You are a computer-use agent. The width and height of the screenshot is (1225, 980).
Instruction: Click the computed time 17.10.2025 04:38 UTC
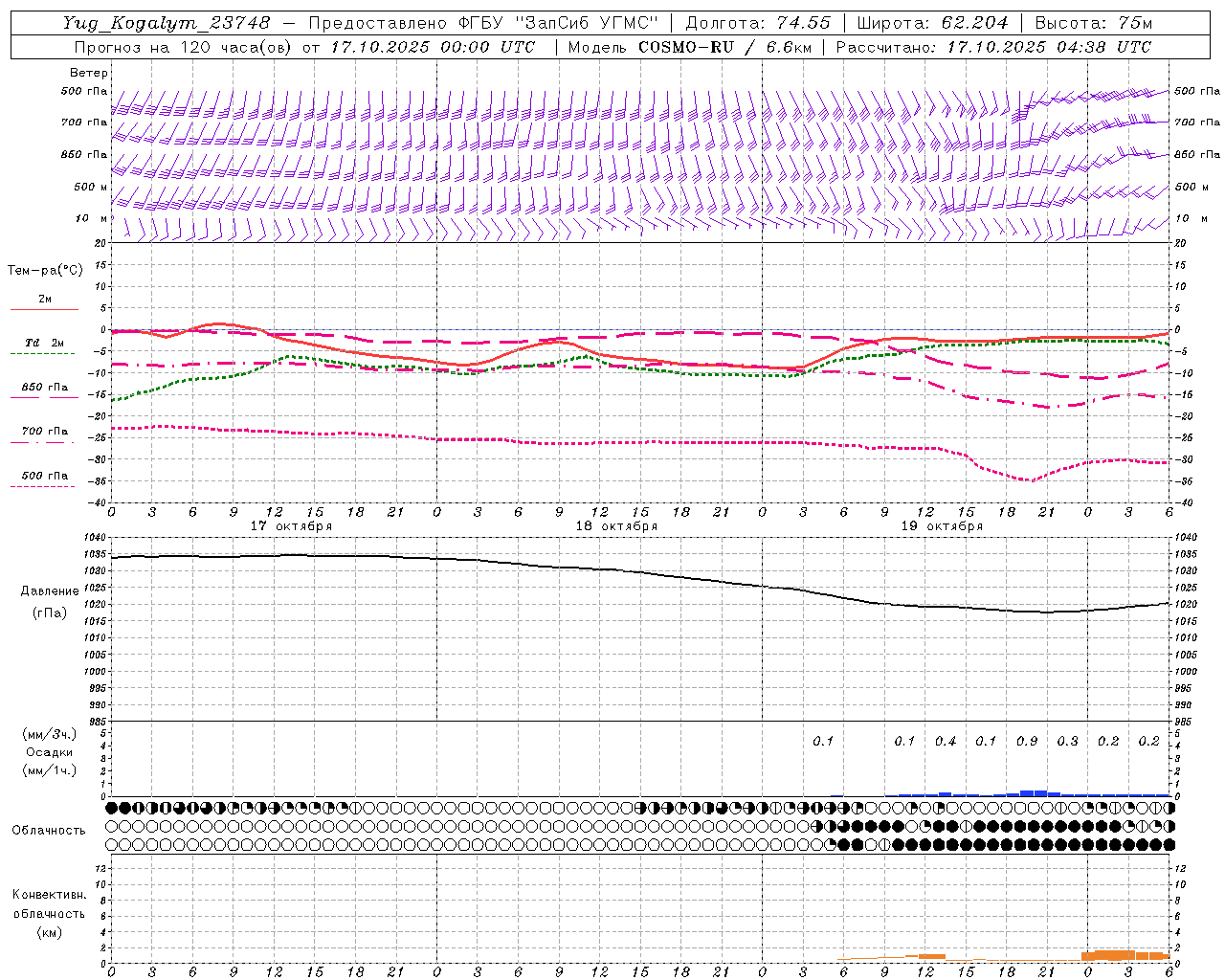coord(1049,47)
